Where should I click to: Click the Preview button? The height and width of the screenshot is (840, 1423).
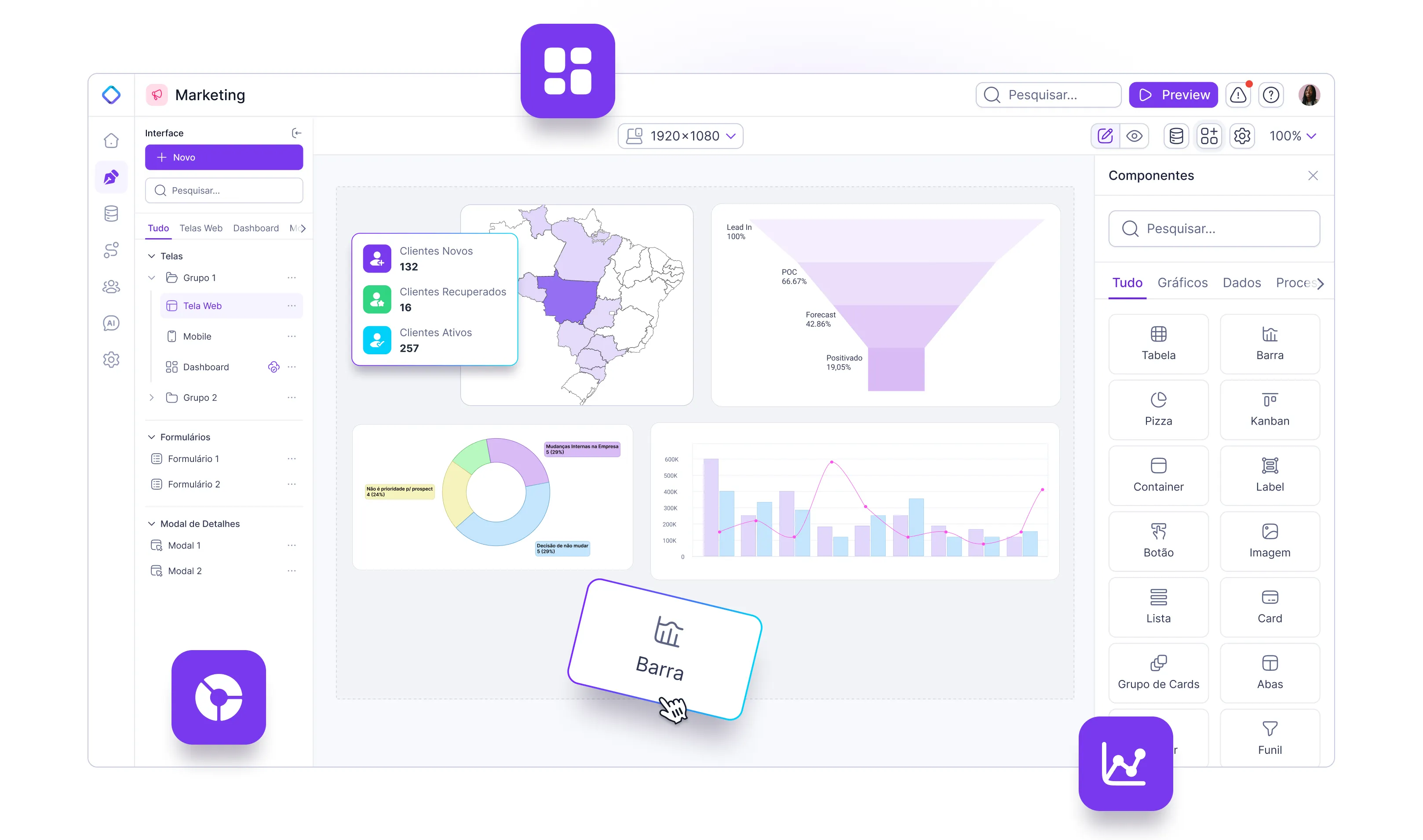coord(1175,94)
